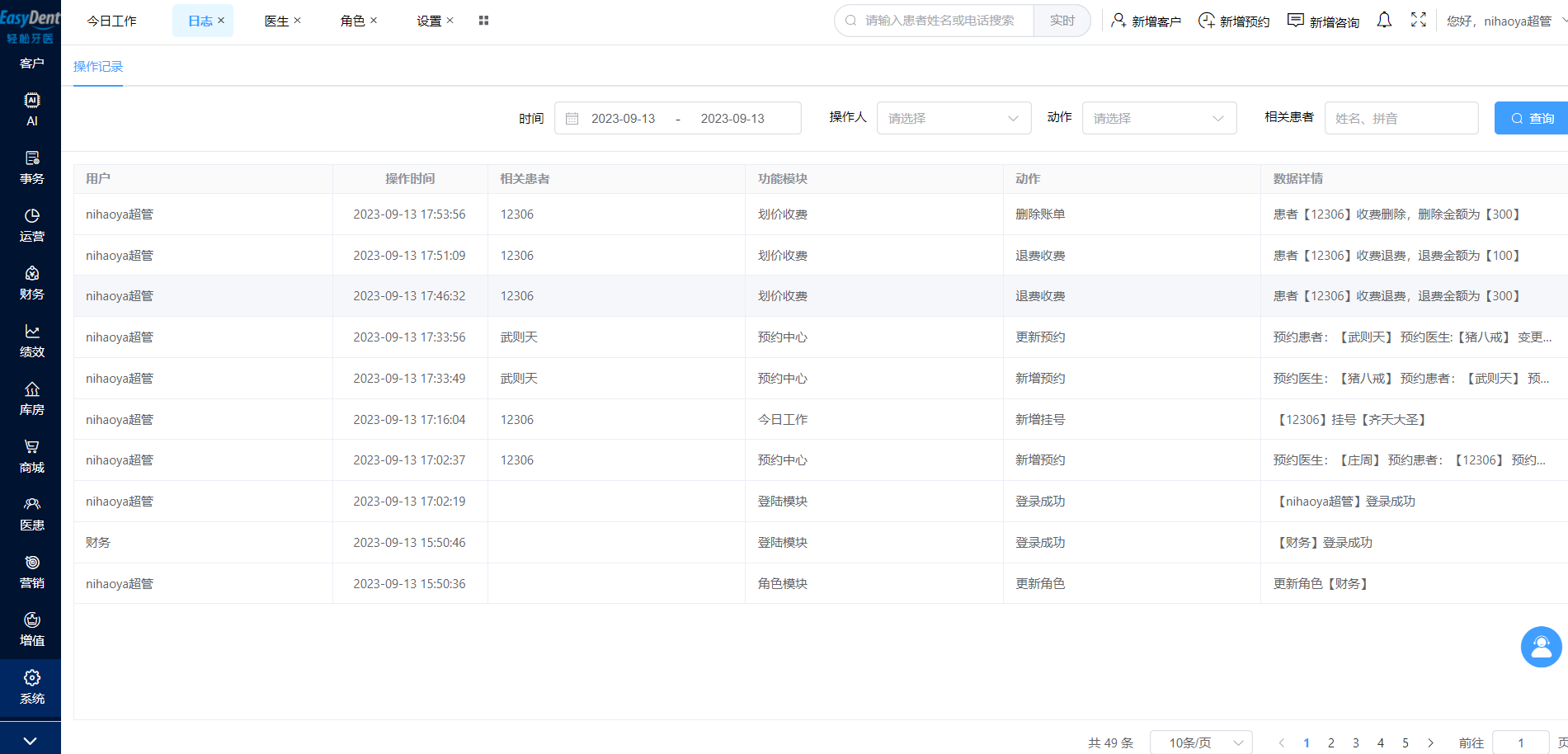
Task: Set the end date 2023-09-13 field
Action: click(732, 118)
